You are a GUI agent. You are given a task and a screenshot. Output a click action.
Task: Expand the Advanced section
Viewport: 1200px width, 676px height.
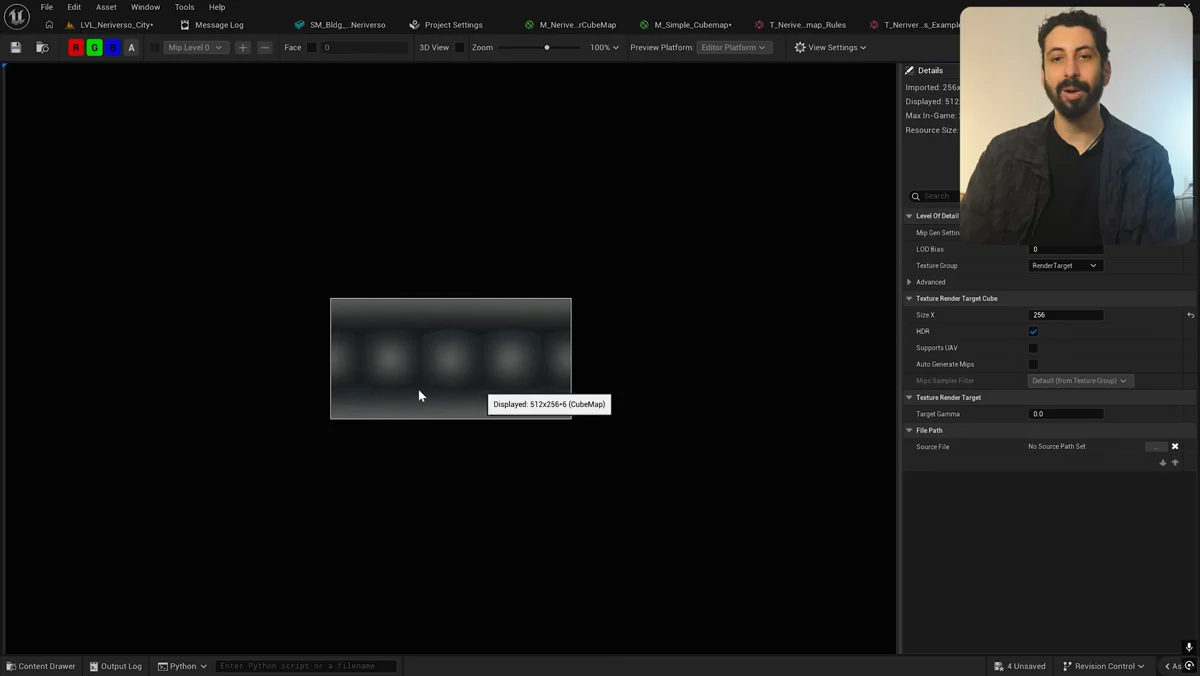click(x=909, y=282)
